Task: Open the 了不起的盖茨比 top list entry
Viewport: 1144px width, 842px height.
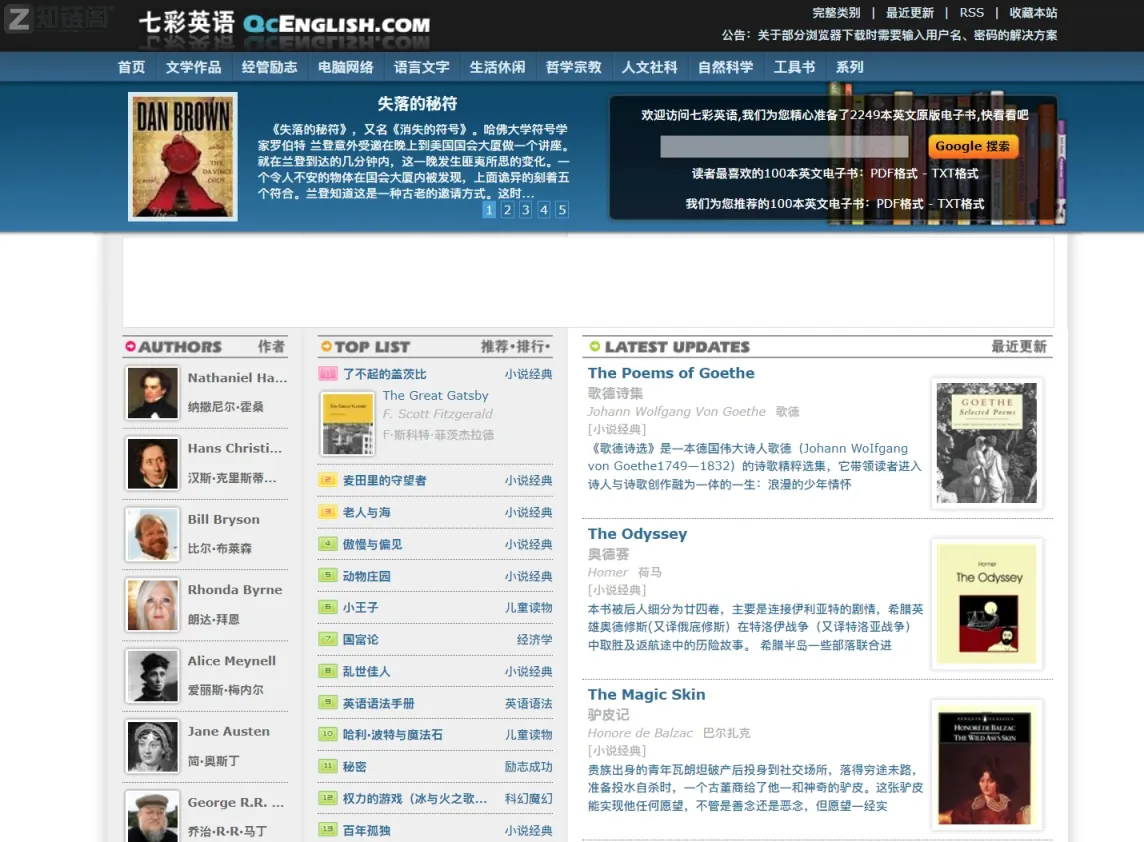Action: pos(384,374)
